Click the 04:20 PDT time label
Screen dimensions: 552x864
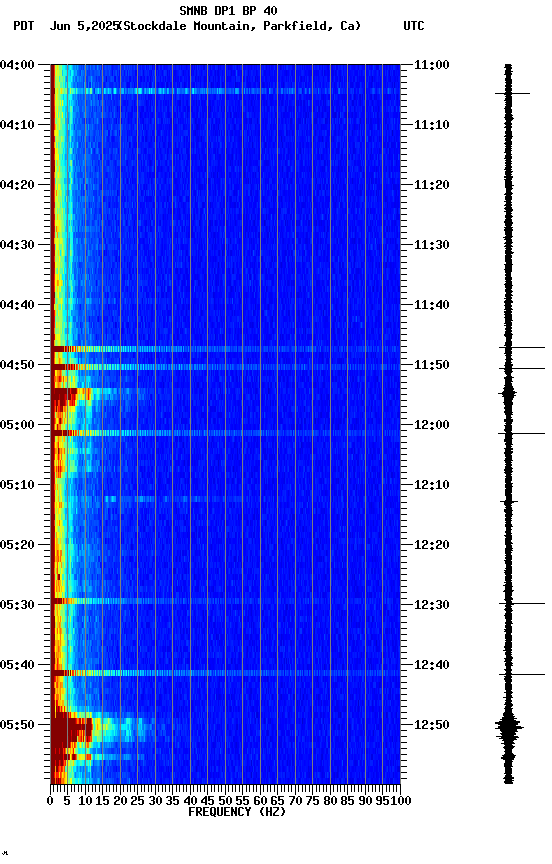[17, 185]
